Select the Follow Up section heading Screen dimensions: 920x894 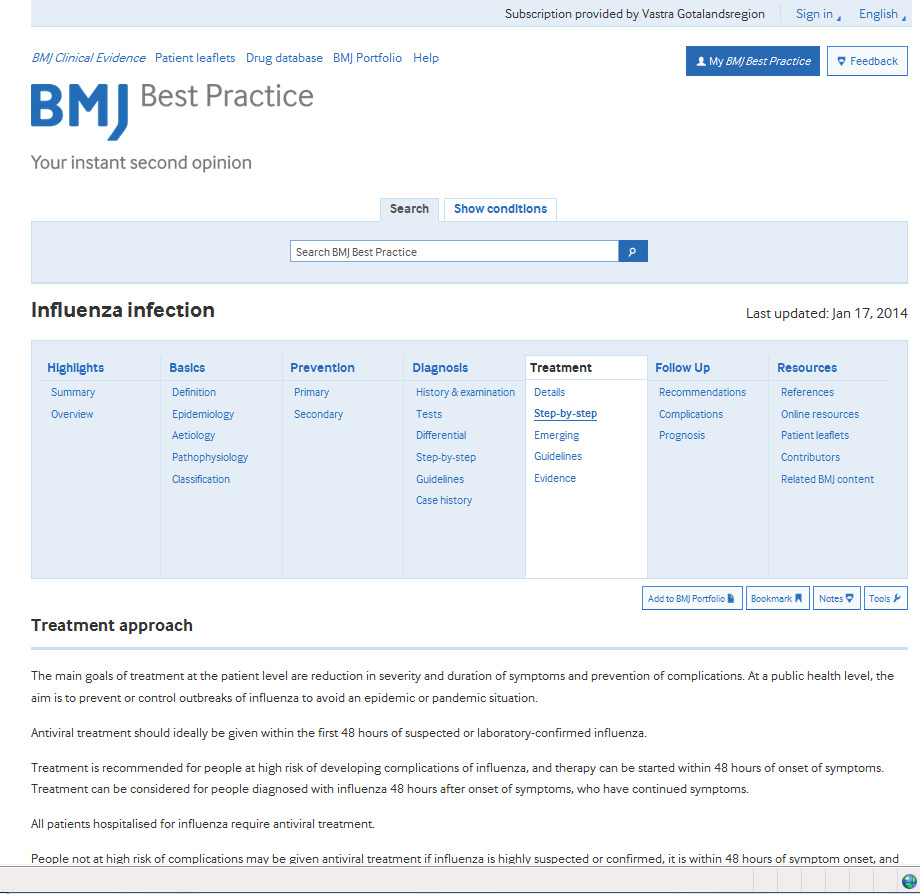pos(682,368)
